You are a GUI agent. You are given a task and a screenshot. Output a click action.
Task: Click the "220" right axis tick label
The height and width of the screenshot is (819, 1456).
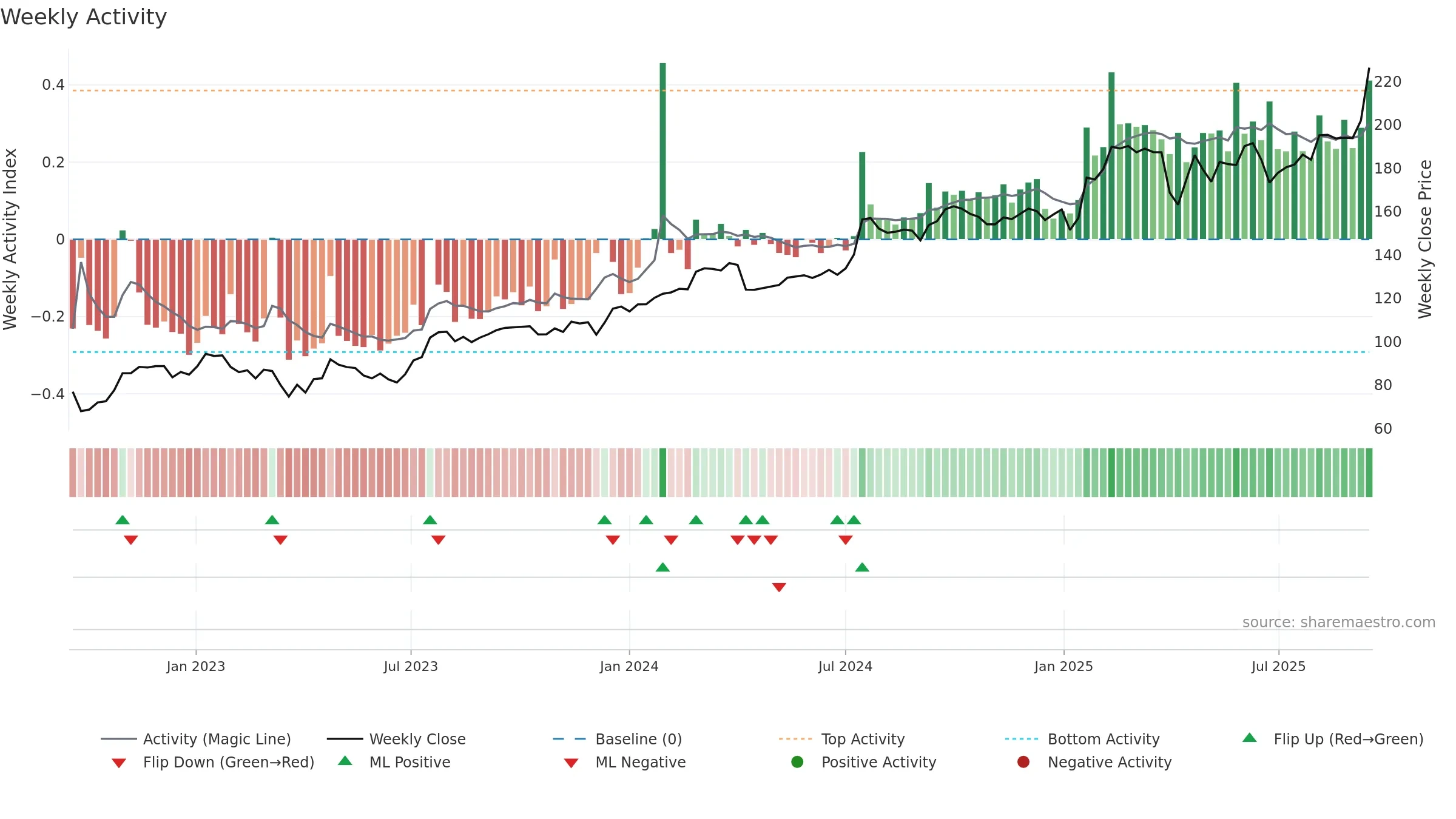(1387, 81)
